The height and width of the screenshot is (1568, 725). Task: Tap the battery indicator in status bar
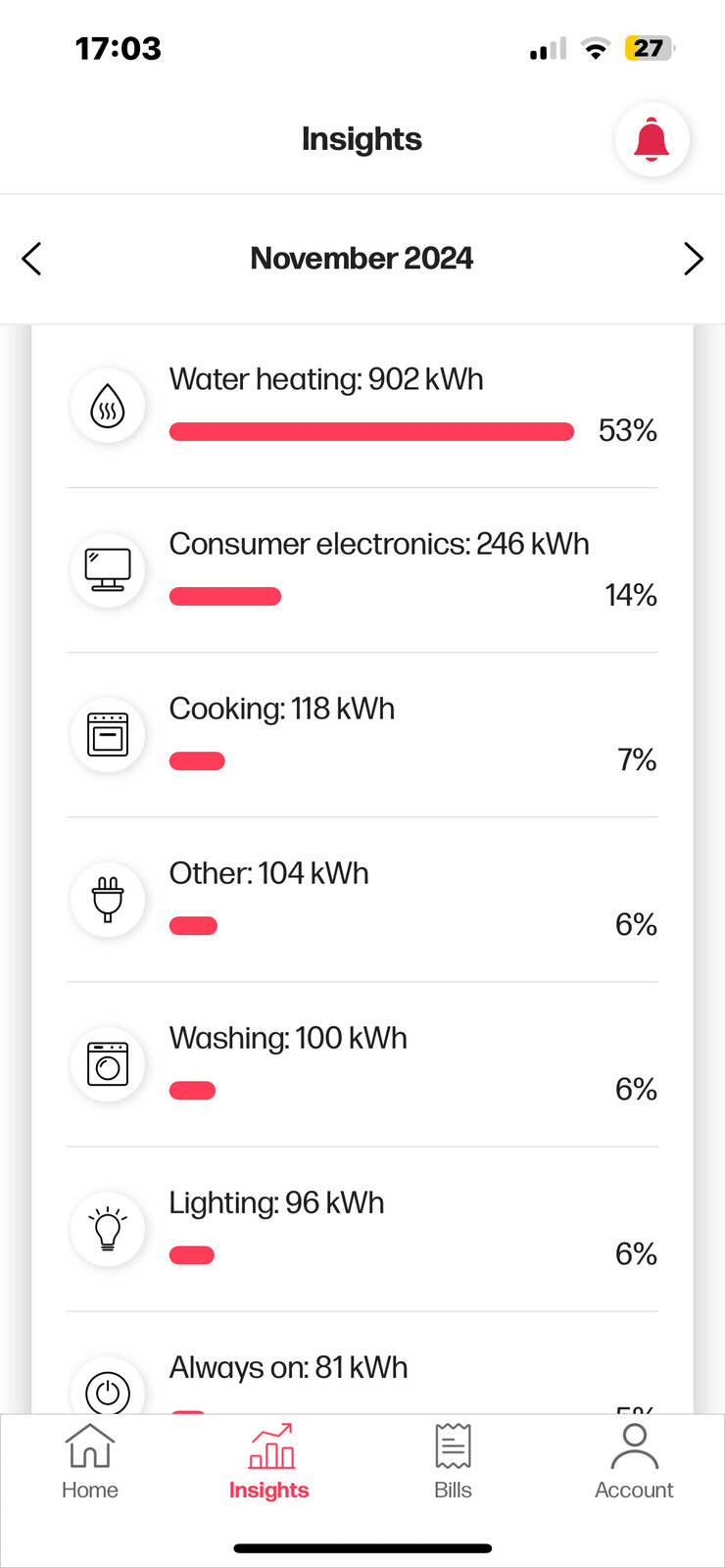point(649,48)
